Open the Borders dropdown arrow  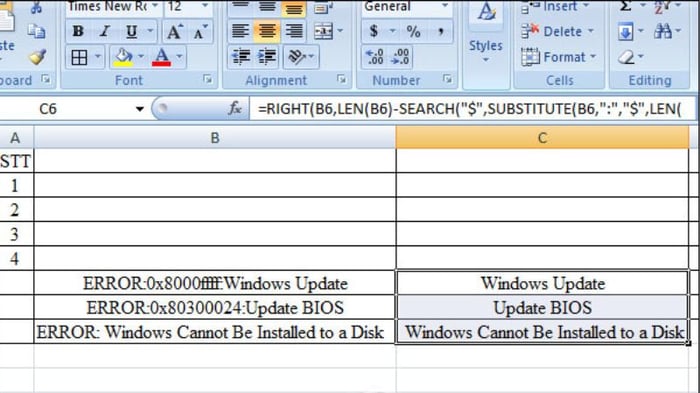pyautogui.click(x=98, y=57)
